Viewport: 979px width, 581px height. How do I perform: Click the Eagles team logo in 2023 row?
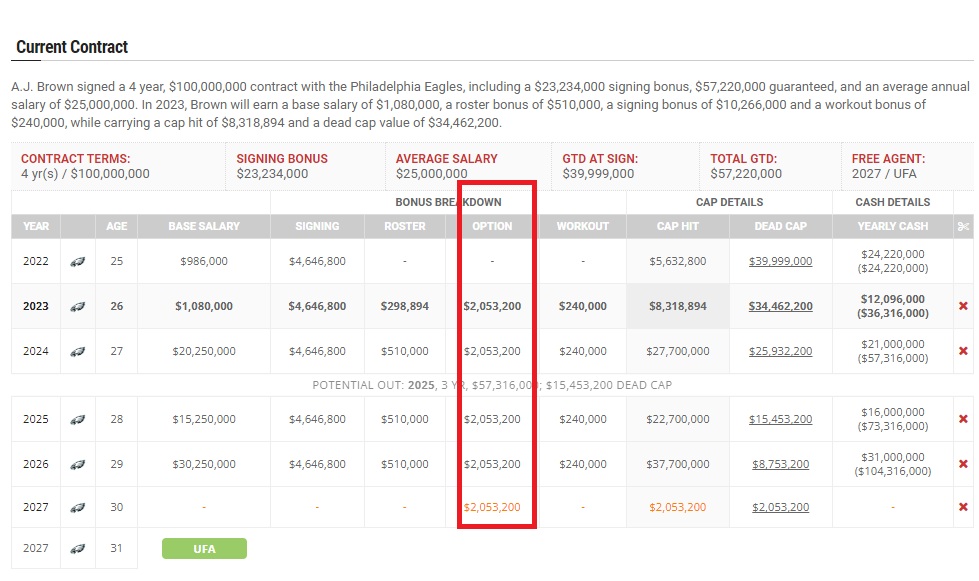tap(77, 306)
